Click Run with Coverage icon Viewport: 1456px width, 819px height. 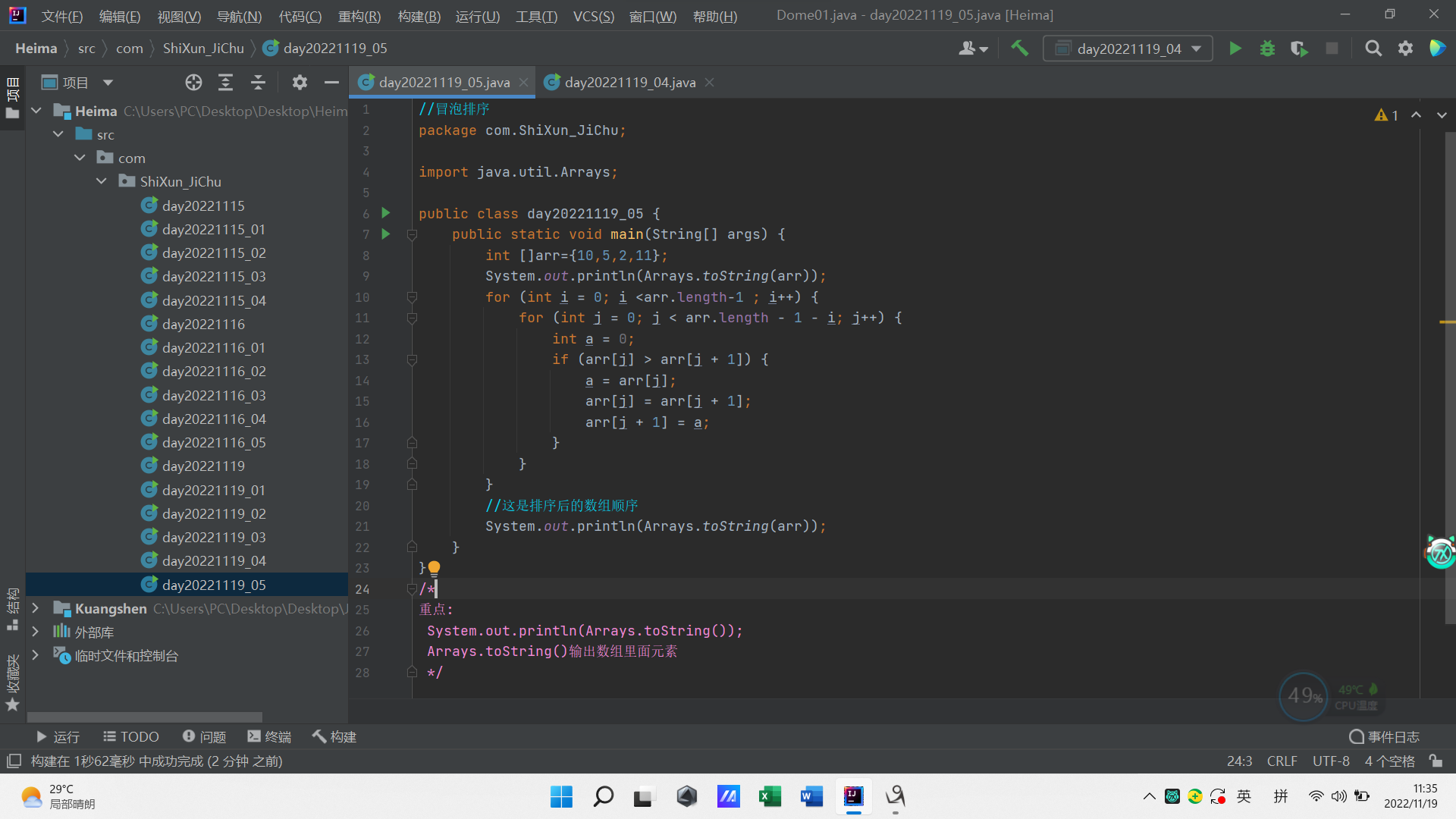pyautogui.click(x=1299, y=49)
